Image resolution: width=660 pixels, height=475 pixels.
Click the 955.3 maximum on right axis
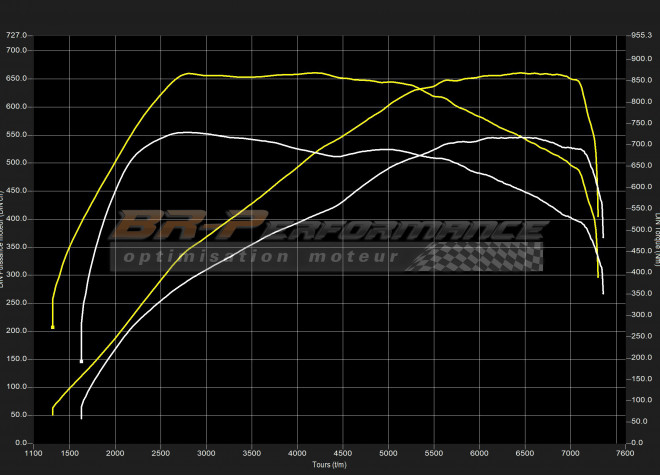(x=643, y=35)
